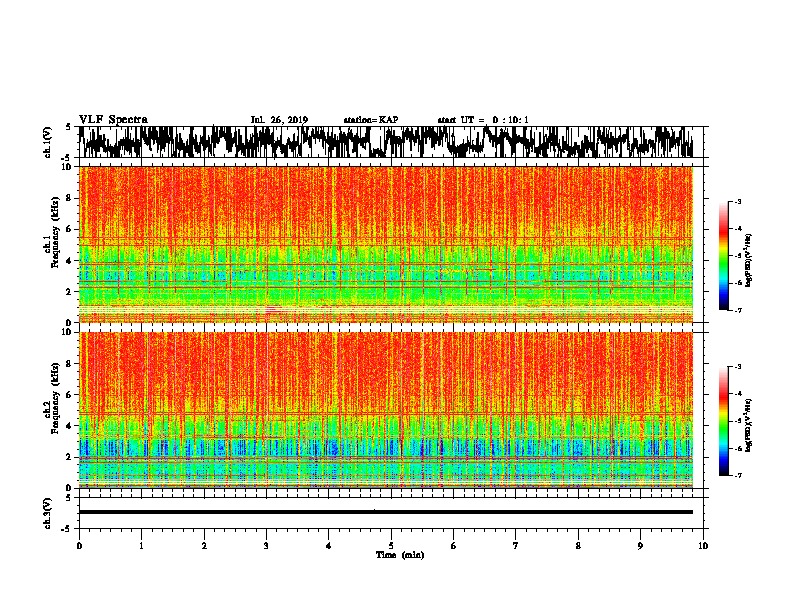Click the ch.1 waveform trace panel at the top
This screenshot has width=792, height=612.
391,142
